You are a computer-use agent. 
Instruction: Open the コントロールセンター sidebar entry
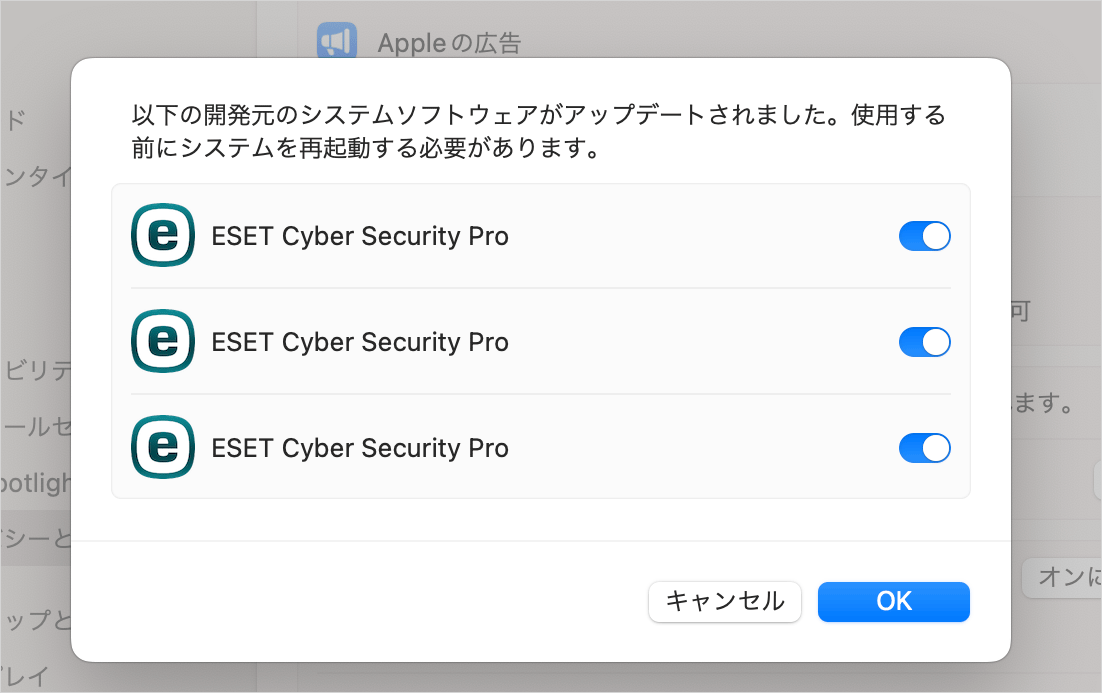(35, 426)
